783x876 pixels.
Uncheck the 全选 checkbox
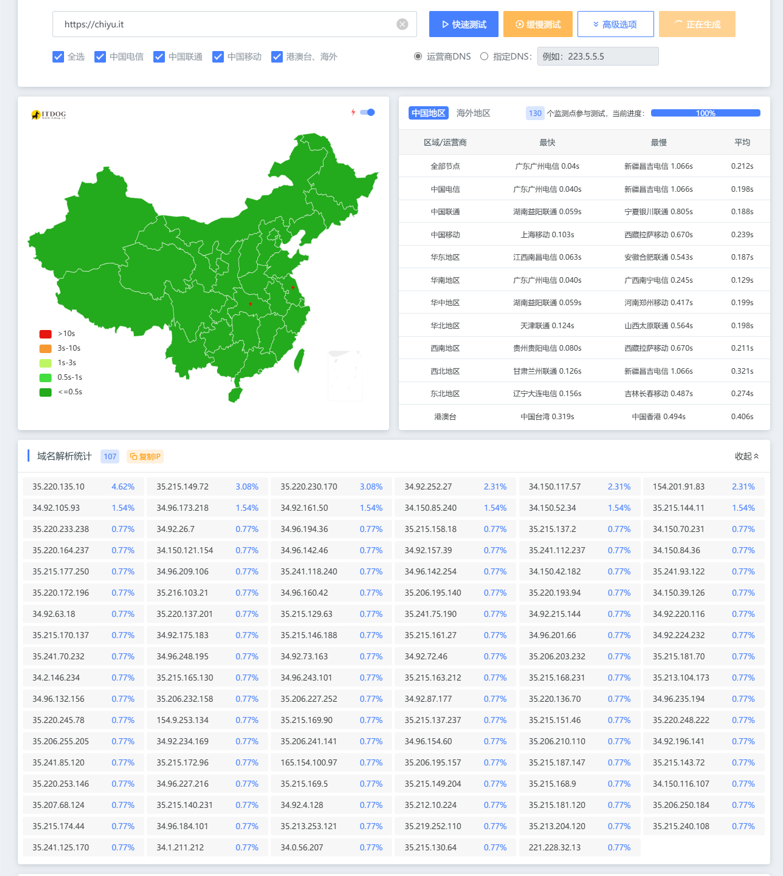click(x=58, y=56)
